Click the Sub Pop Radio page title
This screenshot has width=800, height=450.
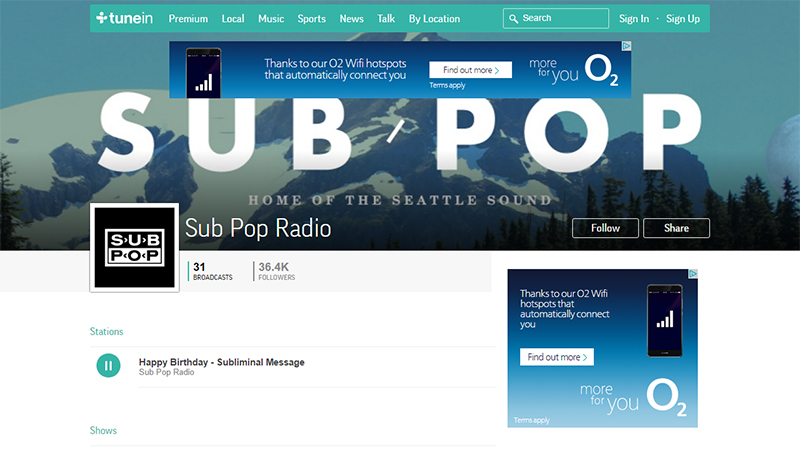coord(258,228)
